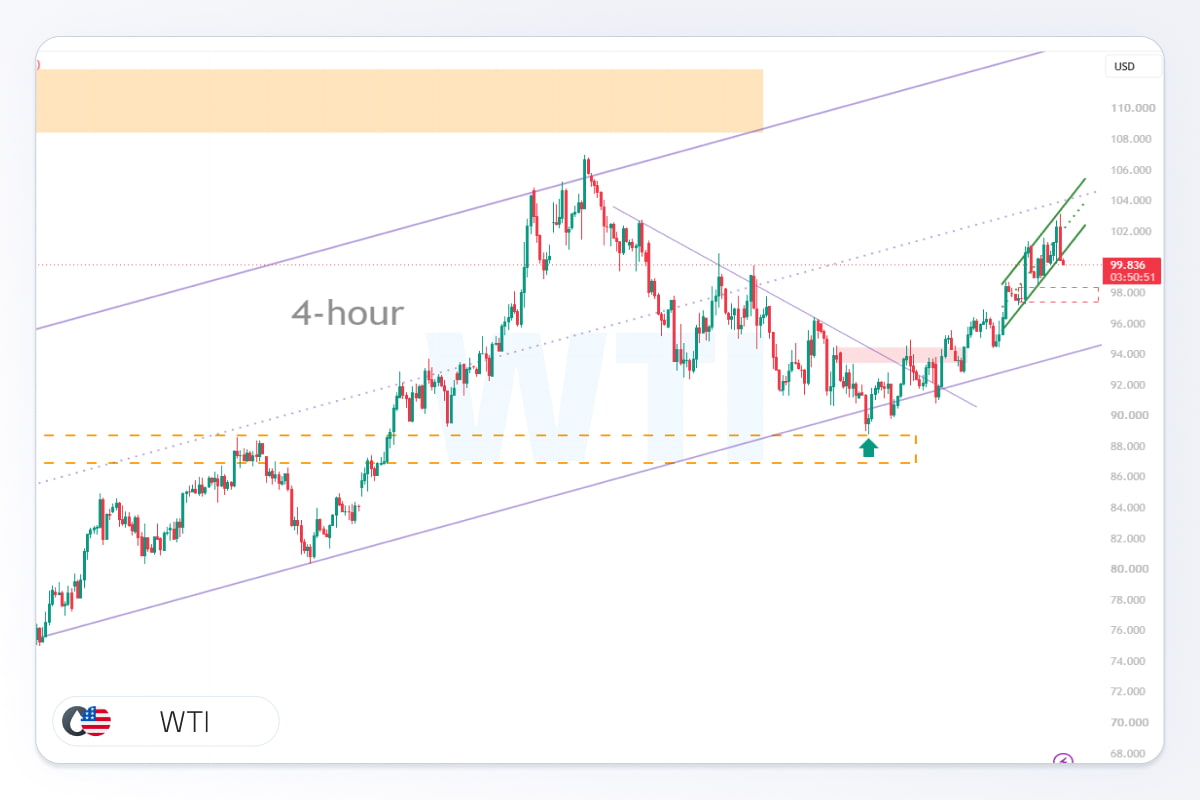This screenshot has height=800, width=1200.
Task: Select the red dashed box near 98.000
Action: [x=1058, y=294]
